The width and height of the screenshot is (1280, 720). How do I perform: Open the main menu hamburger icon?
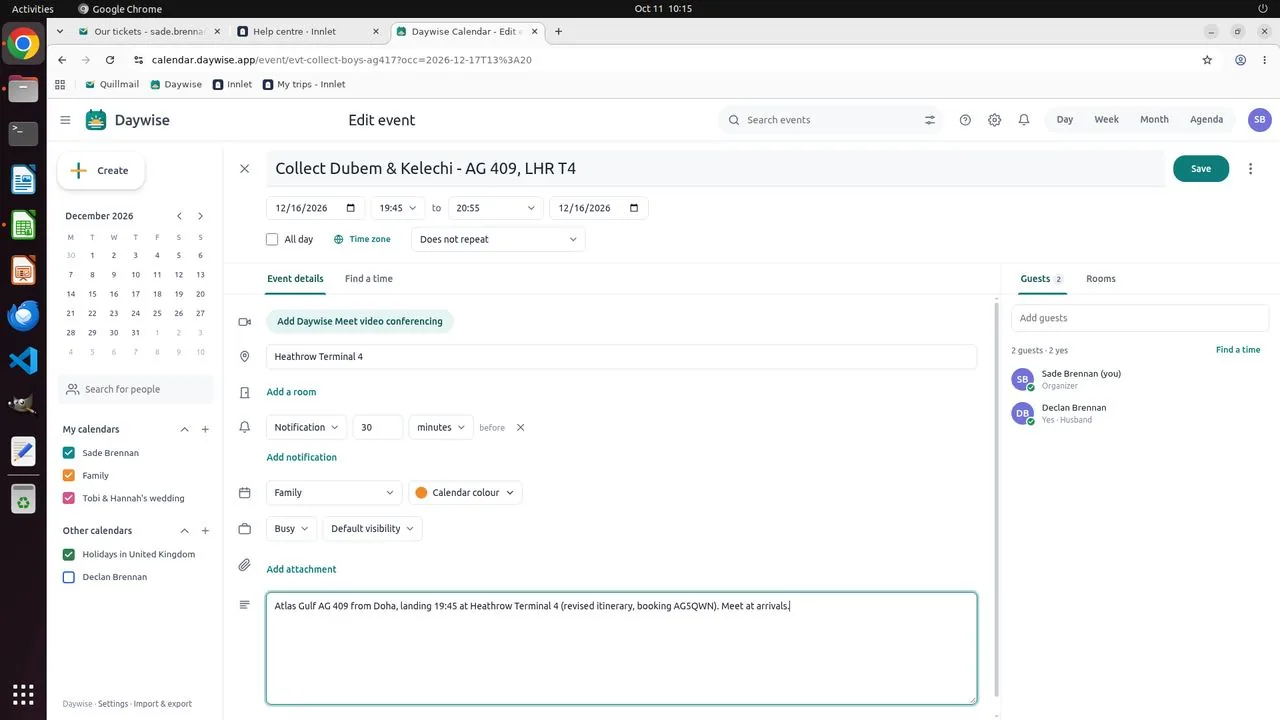tap(65, 120)
